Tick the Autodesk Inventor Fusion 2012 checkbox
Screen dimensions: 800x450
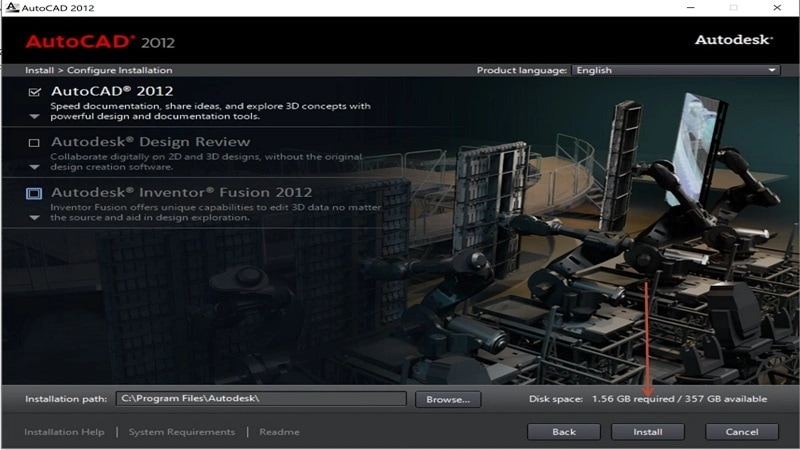34,192
